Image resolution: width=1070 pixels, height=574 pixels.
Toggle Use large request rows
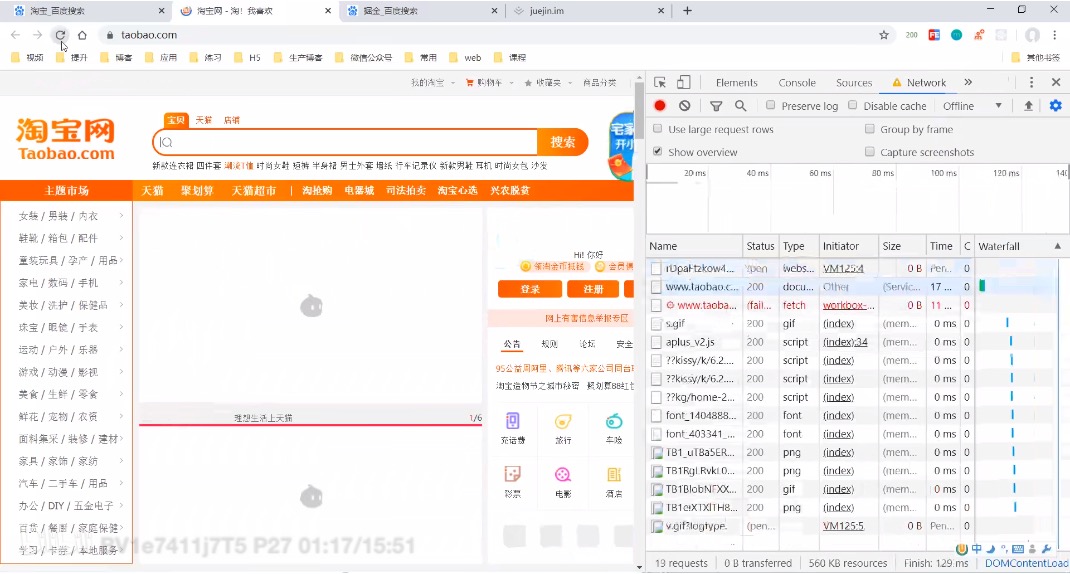(x=657, y=128)
